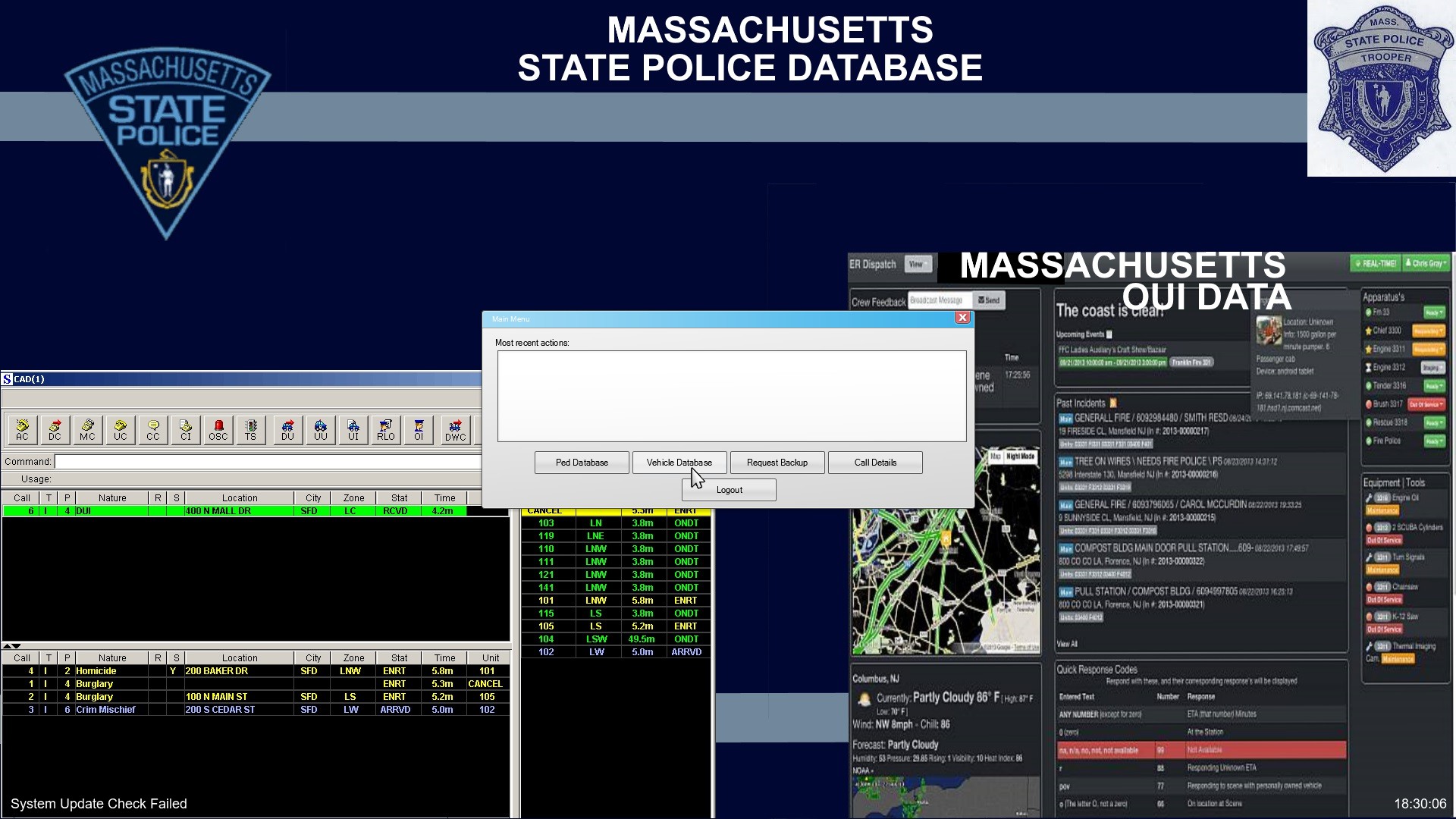Select the OSC red siren icon
Screen dimensions: 1456x819
218,429
